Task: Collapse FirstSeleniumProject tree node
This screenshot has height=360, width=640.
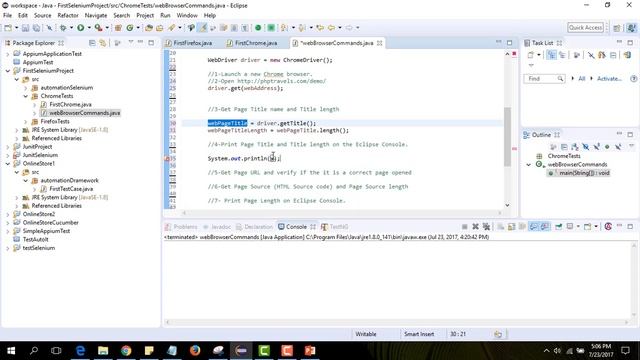Action: tap(8, 71)
